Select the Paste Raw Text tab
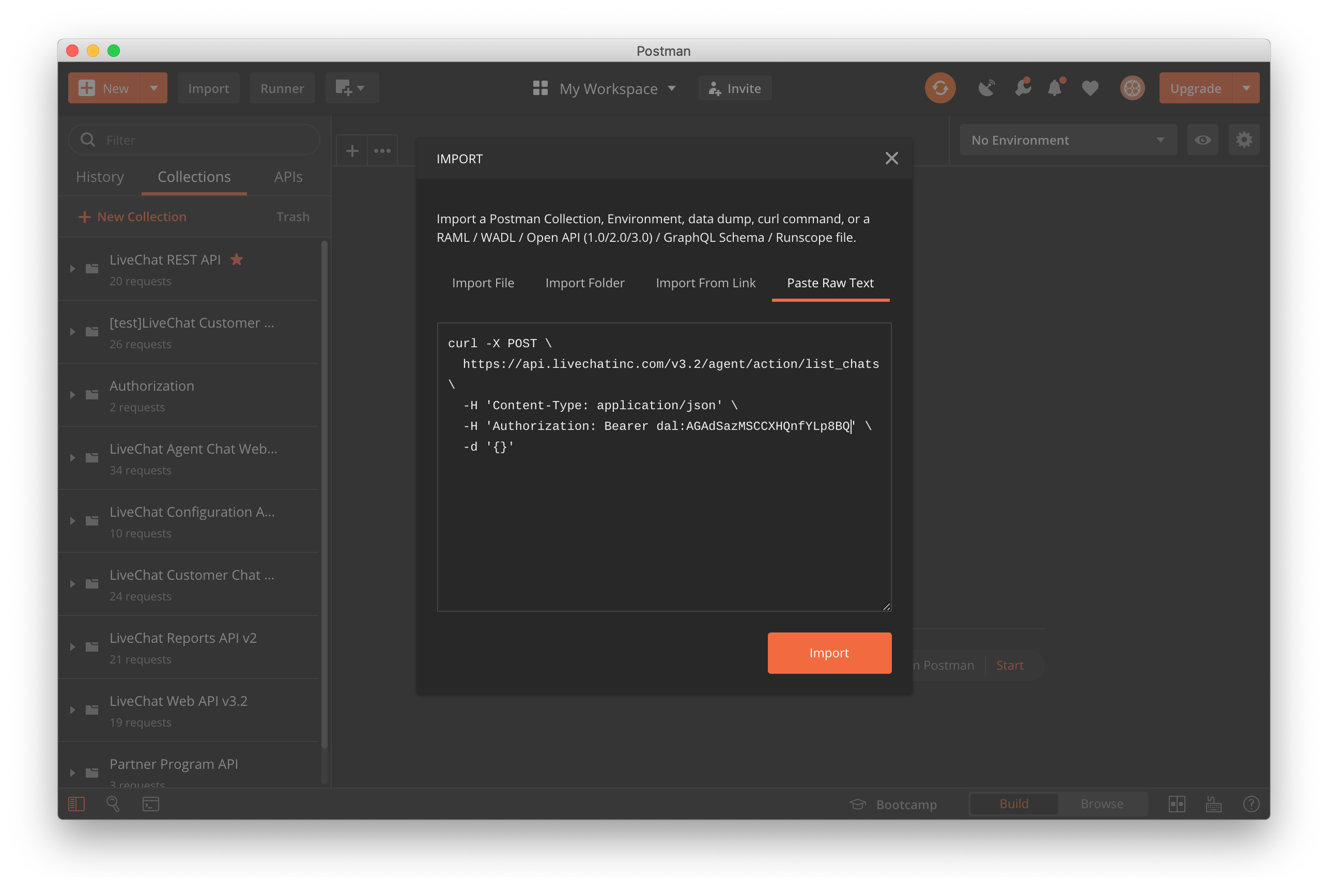The image size is (1328, 896). pyautogui.click(x=830, y=283)
